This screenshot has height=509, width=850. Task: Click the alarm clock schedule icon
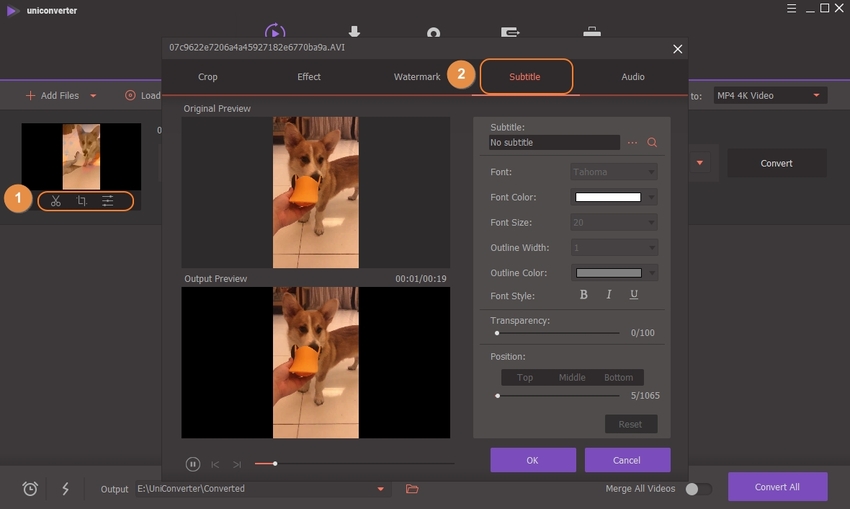pyautogui.click(x=31, y=489)
